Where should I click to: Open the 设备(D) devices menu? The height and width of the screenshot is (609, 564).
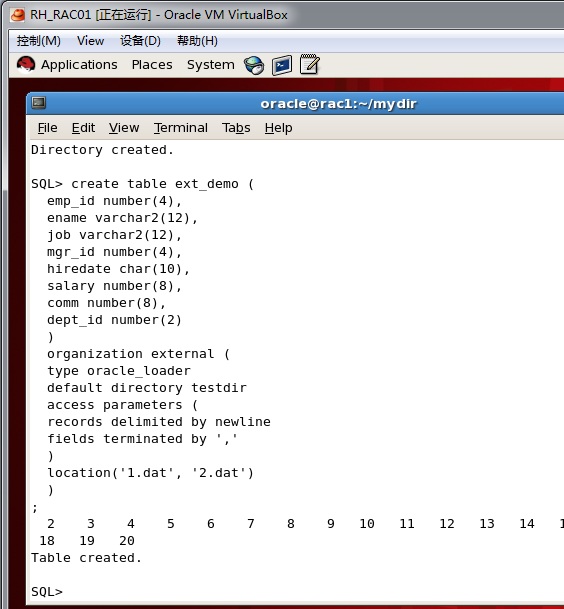pyautogui.click(x=140, y=41)
